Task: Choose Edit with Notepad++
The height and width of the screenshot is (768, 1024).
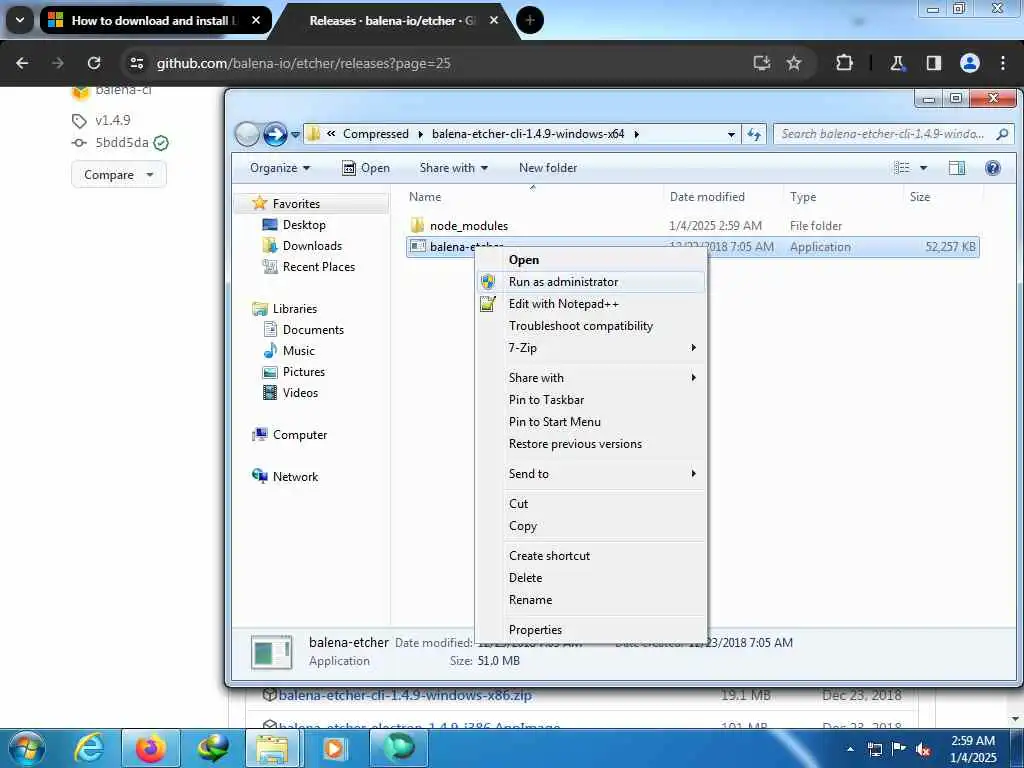Action: 591,304
